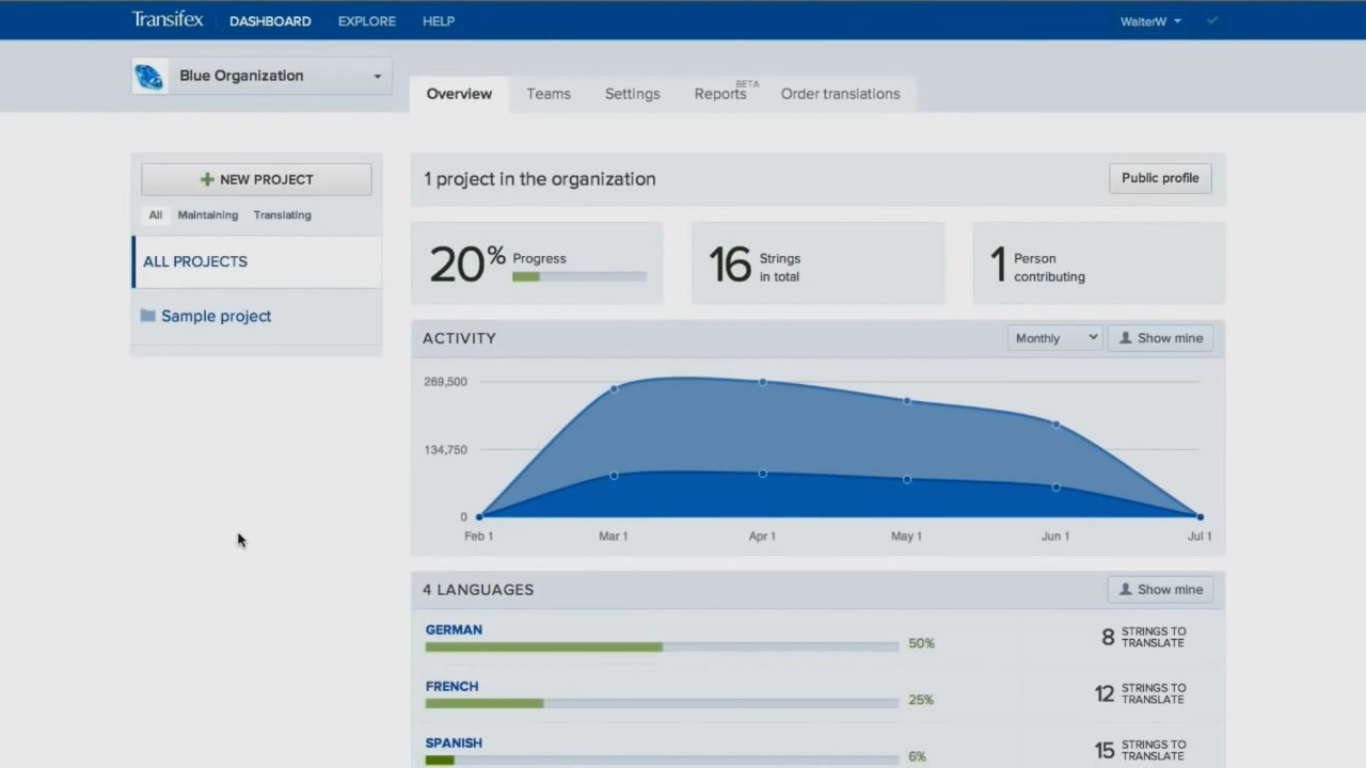Click the green plus New Project icon

[207, 180]
